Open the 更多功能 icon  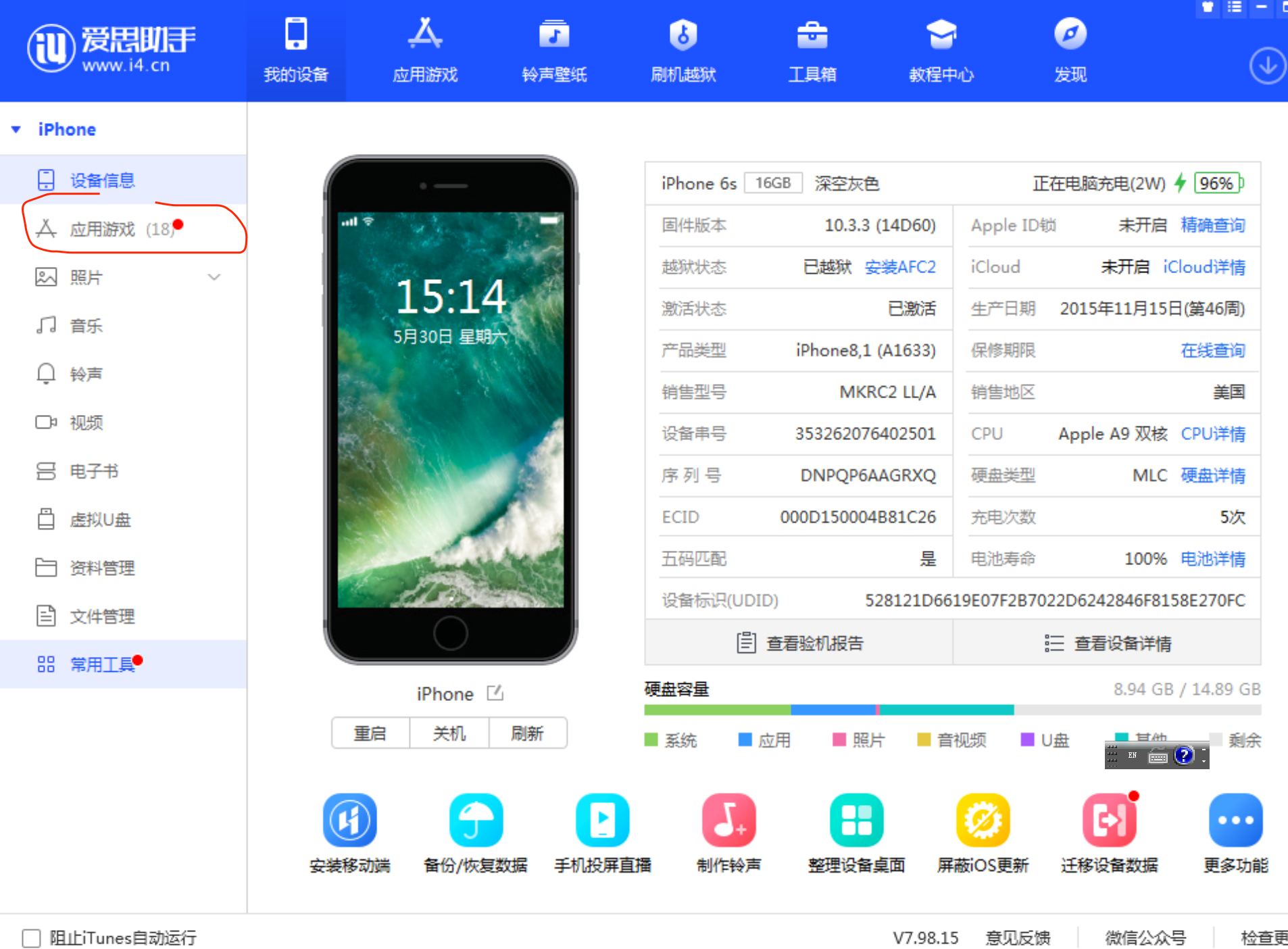tap(1235, 820)
